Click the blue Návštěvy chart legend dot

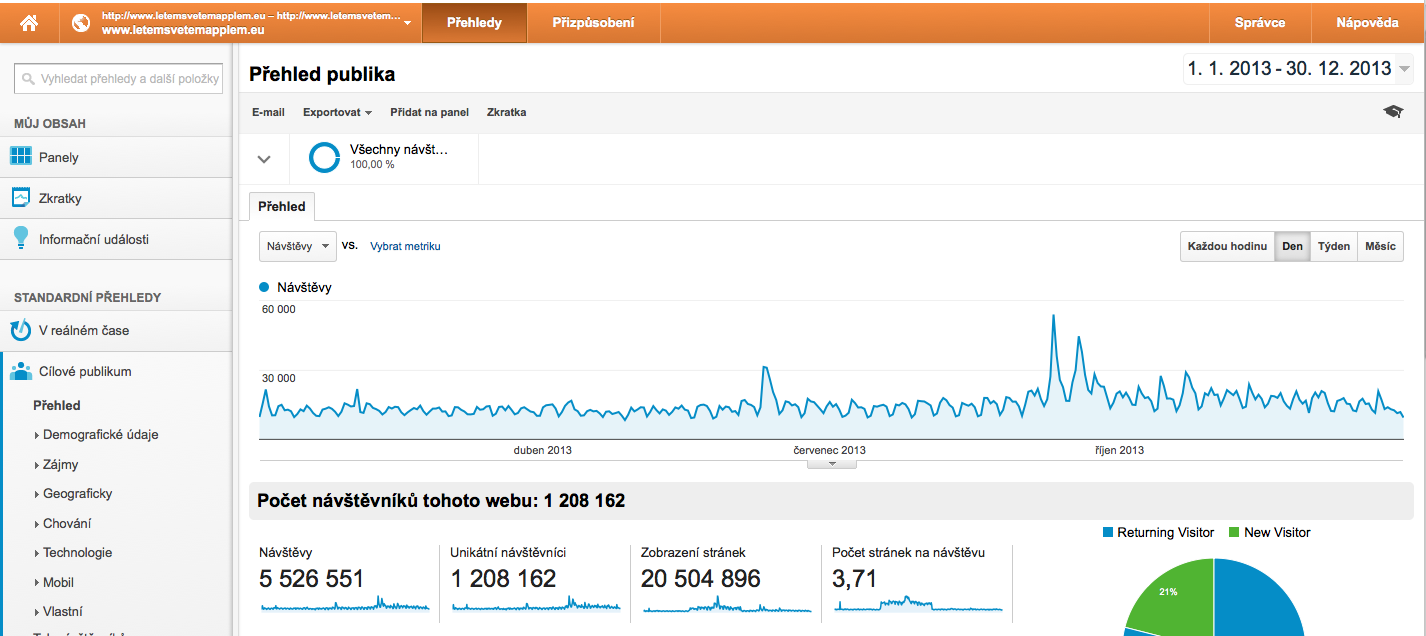point(264,287)
